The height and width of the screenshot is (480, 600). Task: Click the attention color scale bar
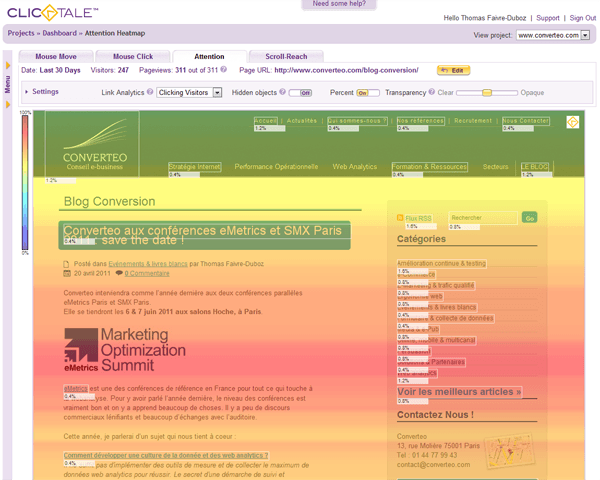(25, 183)
